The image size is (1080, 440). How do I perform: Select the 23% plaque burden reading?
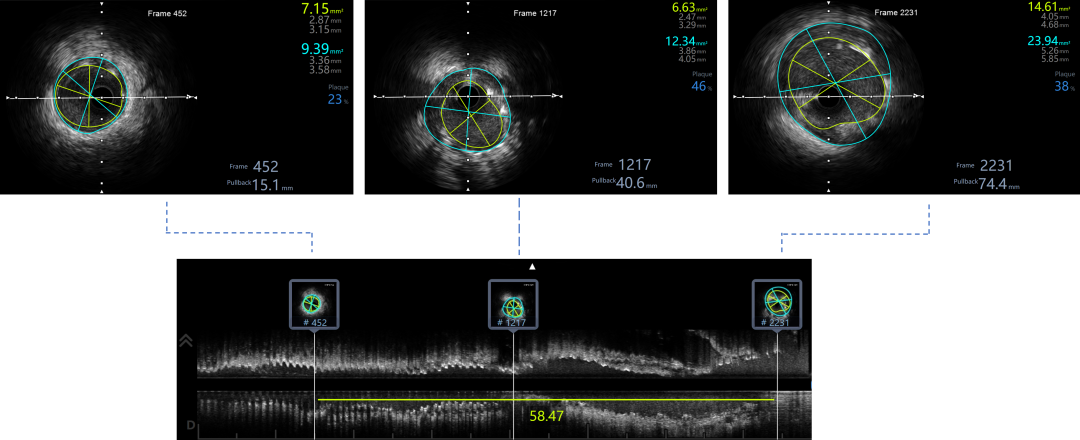[x=336, y=99]
